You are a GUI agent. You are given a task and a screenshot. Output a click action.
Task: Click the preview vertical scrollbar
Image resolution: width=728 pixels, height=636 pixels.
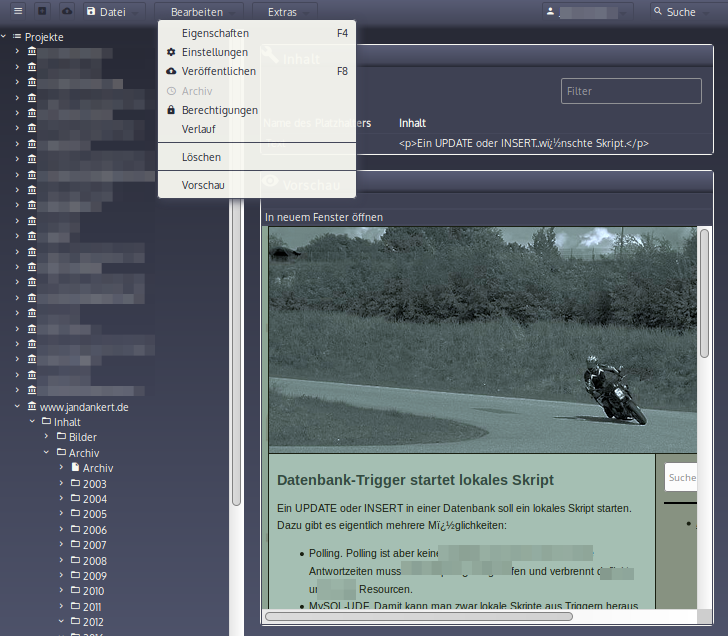(x=704, y=293)
